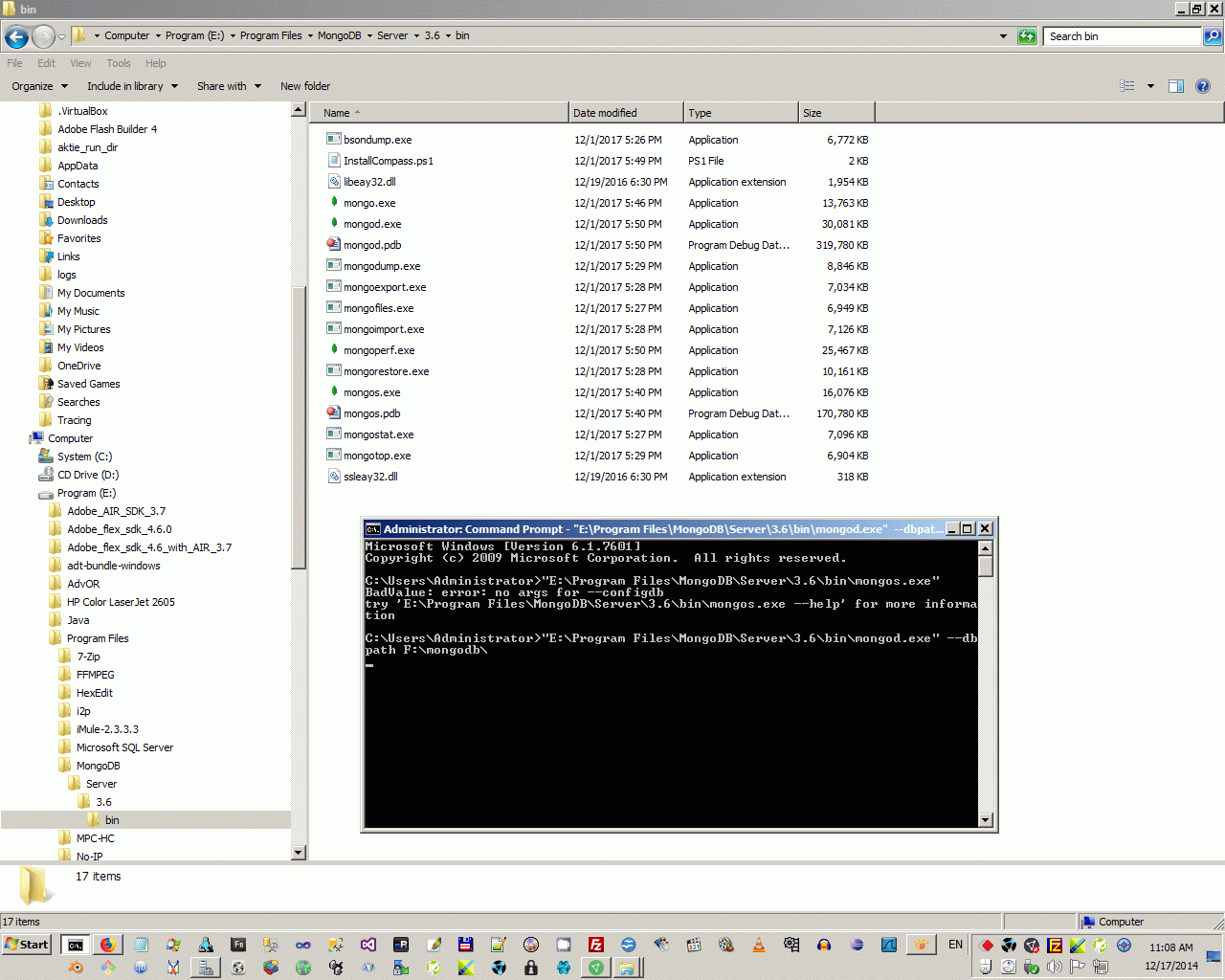Viewport: 1225px width, 980px height.
Task: Select MongoDB folder in tree
Action: coord(98,766)
